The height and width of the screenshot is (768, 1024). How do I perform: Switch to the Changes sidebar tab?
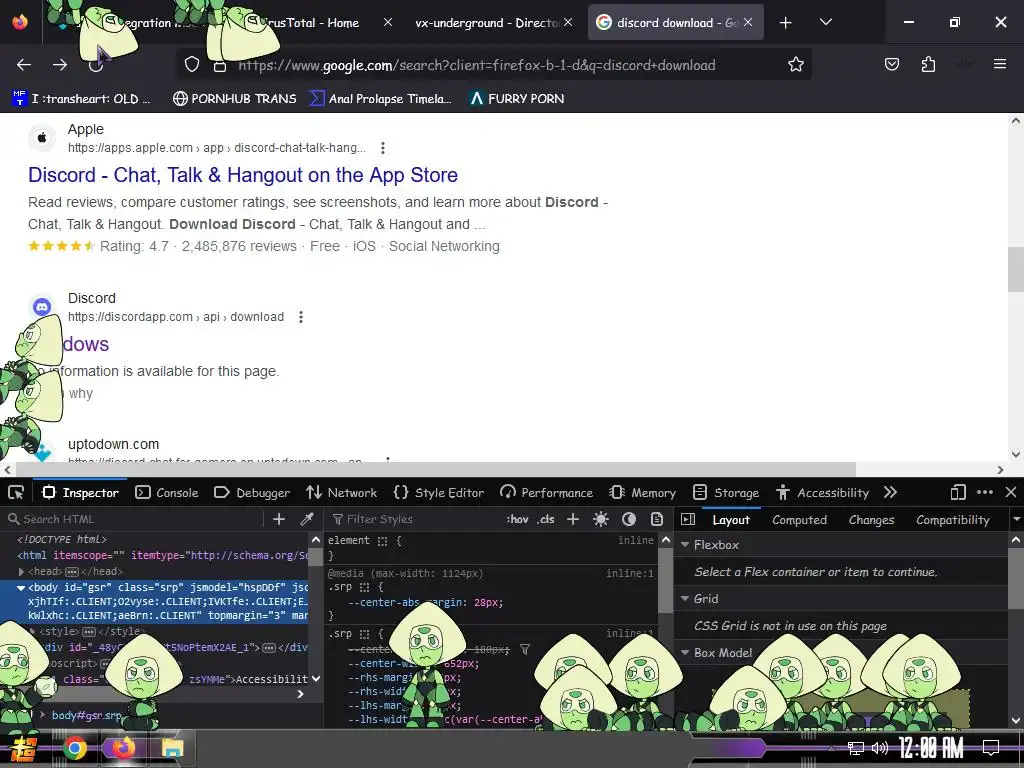click(871, 520)
